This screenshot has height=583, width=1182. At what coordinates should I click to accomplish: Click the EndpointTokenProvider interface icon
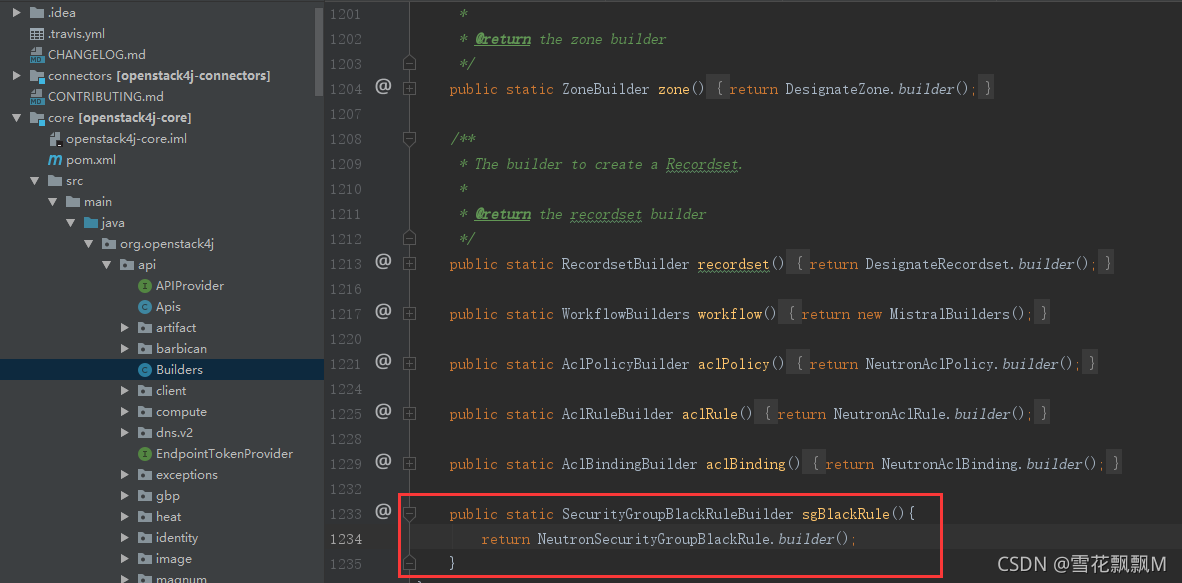click(x=145, y=454)
